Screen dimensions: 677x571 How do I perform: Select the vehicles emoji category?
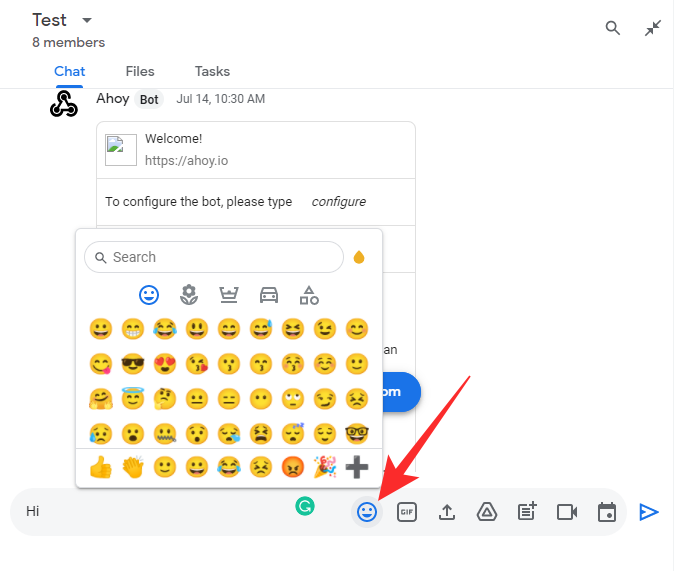[269, 295]
